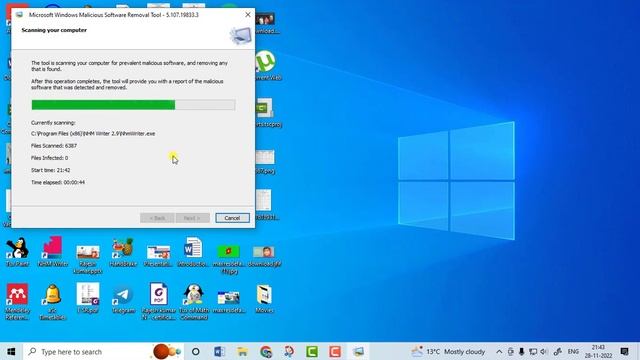Open Microsoft Word from the taskbar
Screen dimensions: 640x360
pos(219,351)
